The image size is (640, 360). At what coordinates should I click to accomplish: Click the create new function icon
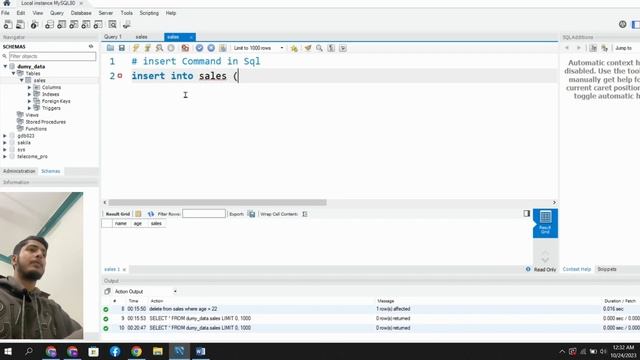[98, 24]
